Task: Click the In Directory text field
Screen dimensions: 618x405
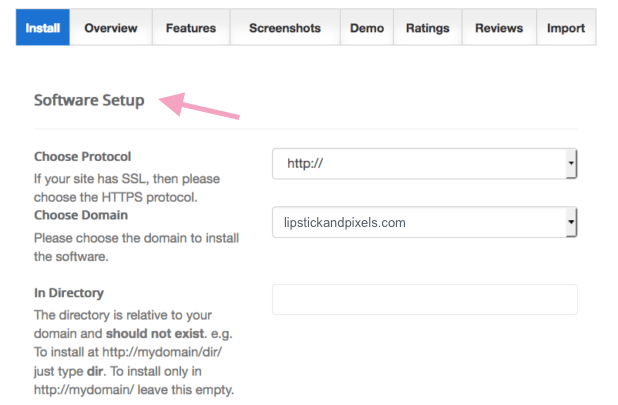Action: [424, 299]
